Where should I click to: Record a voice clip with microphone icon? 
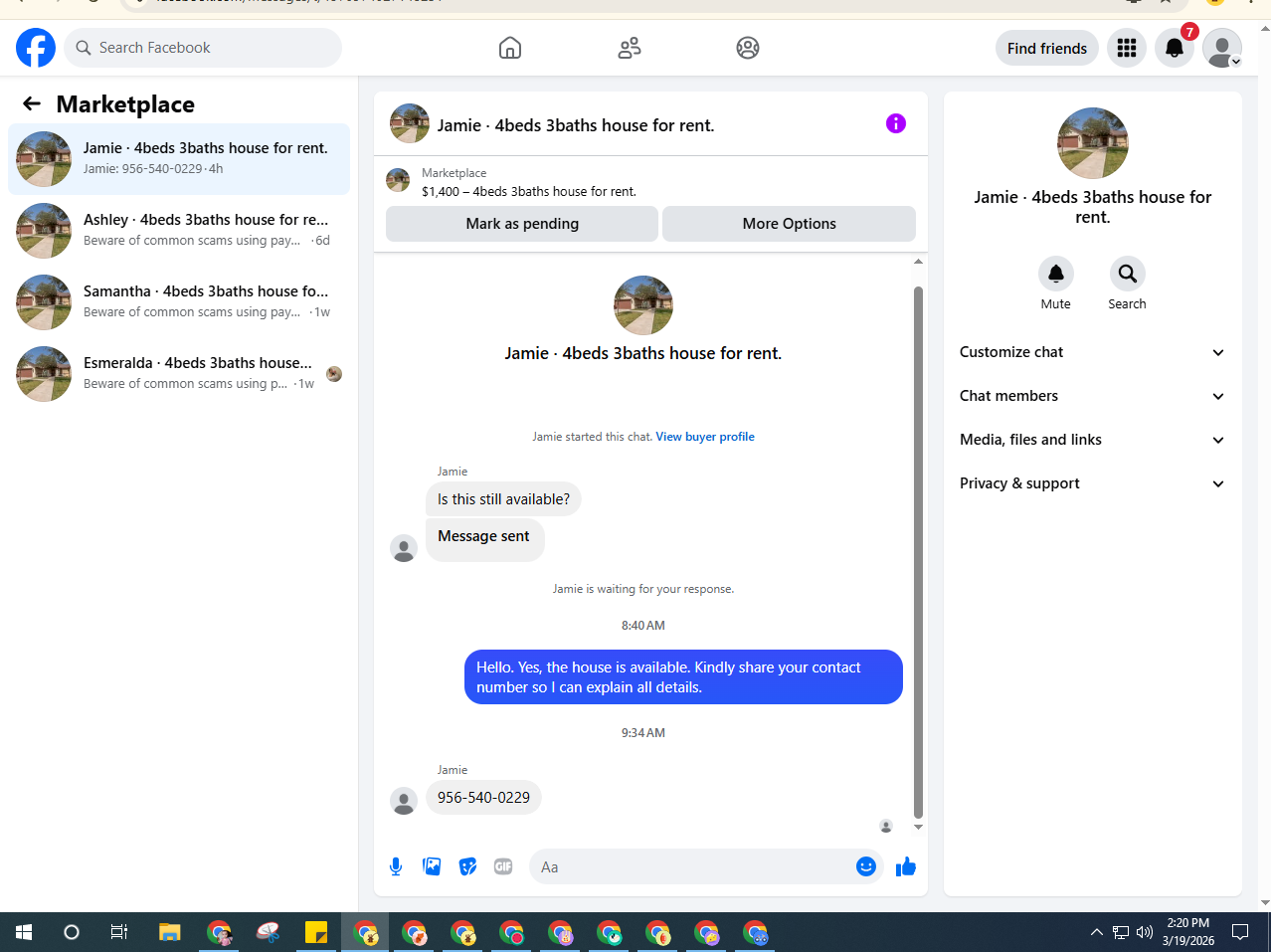click(x=396, y=866)
